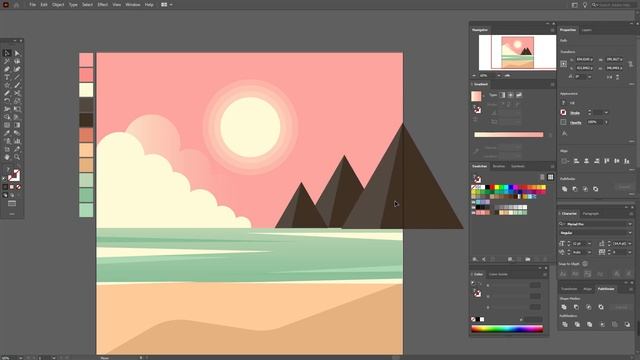Choose Freeform gradient type
The height and width of the screenshot is (360, 640).
[519, 95]
